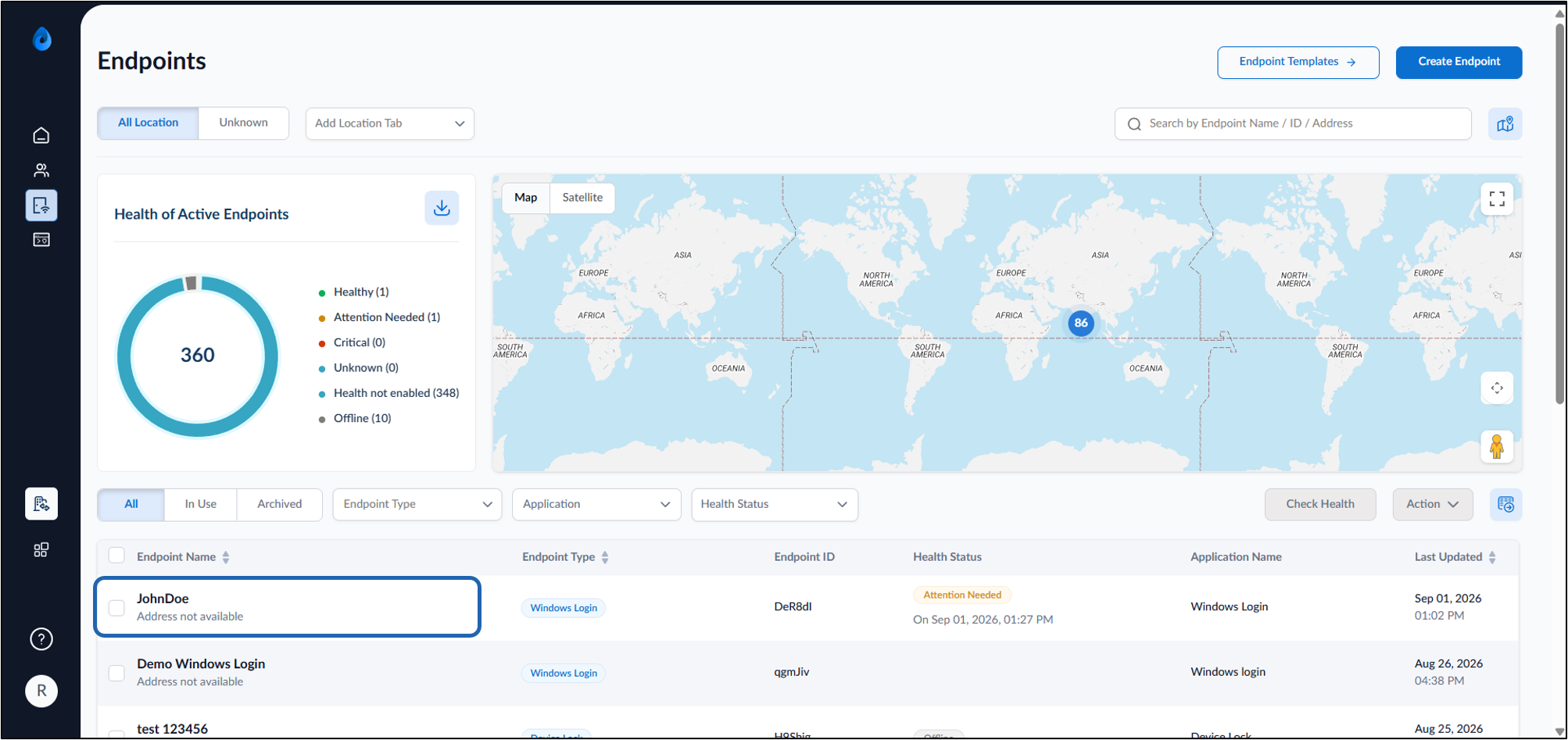
Task: Open Endpoint Templates
Action: coord(1298,63)
